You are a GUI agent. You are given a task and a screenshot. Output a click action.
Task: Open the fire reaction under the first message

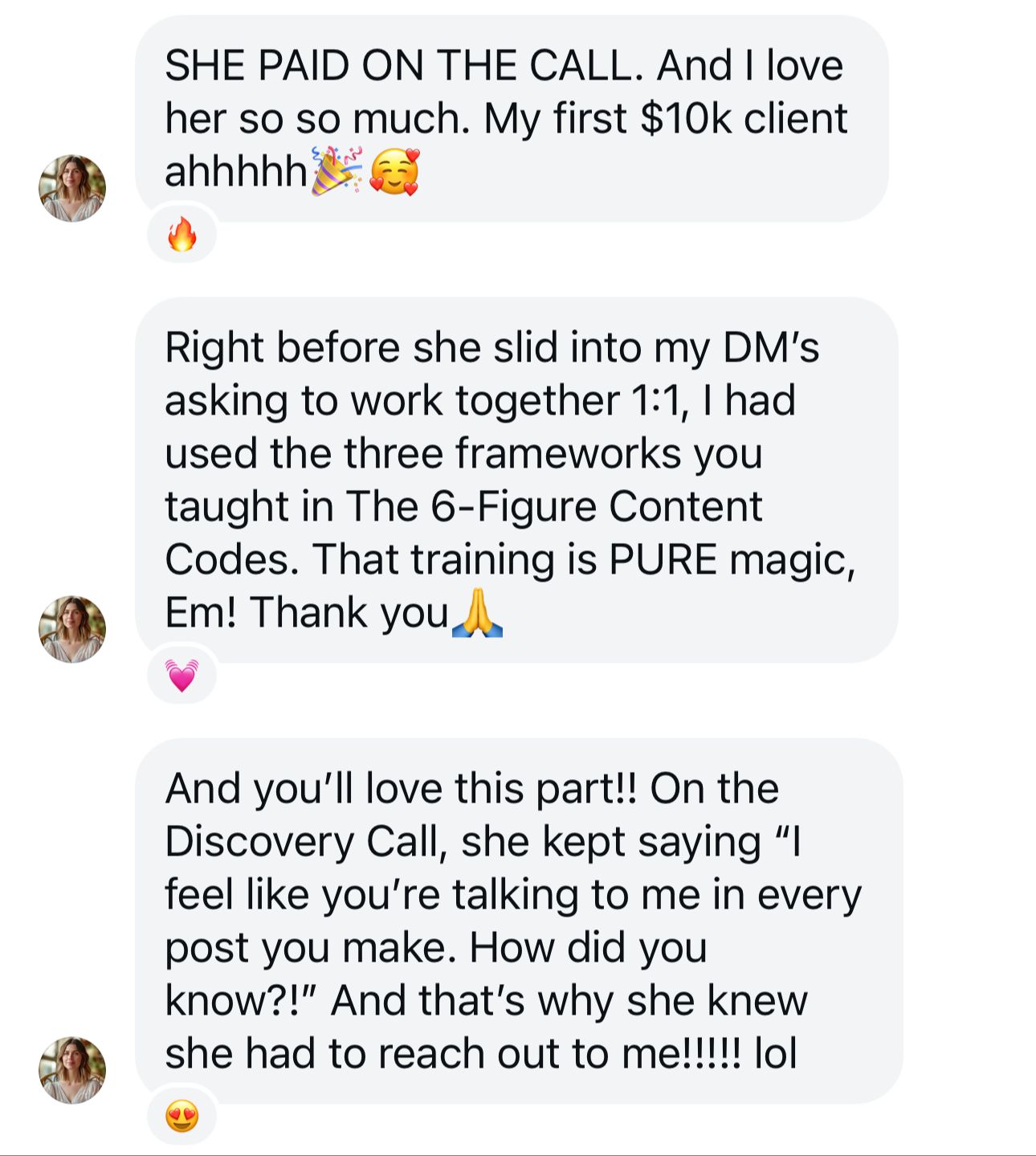182,235
